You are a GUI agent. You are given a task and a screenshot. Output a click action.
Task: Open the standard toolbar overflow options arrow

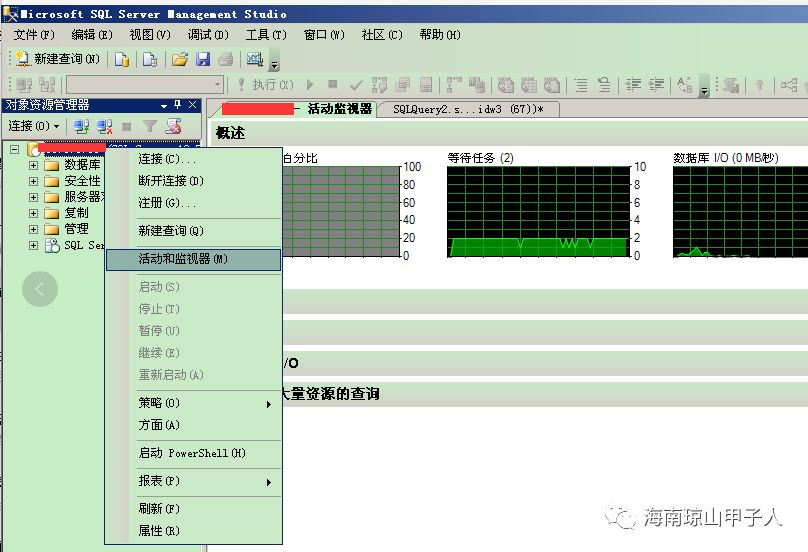tap(275, 60)
